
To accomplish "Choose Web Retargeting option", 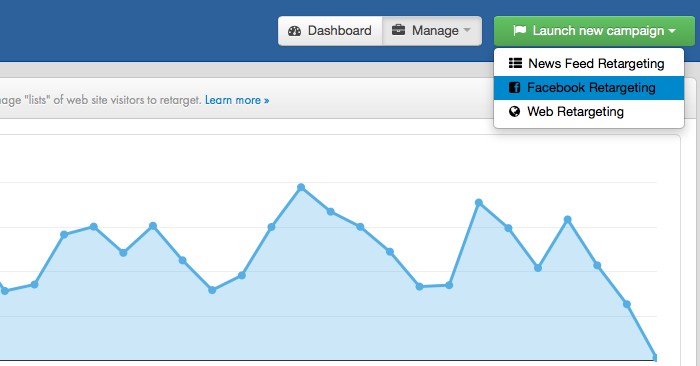I will 589,112.
